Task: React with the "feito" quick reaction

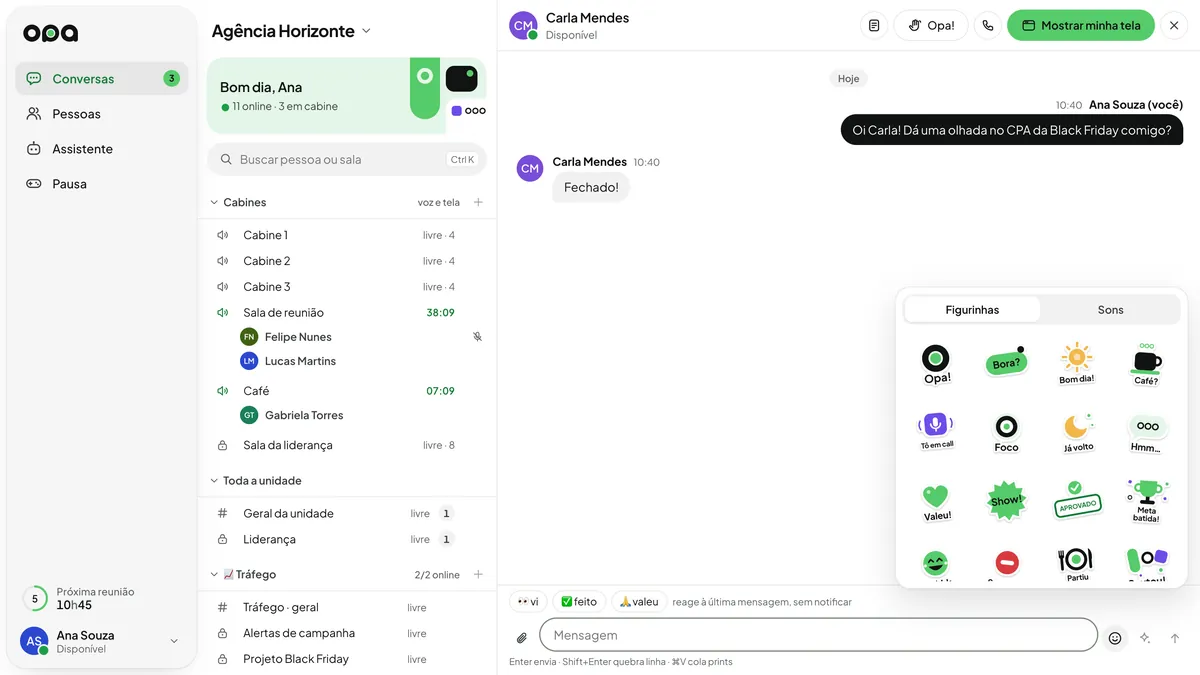Action: coord(579,602)
